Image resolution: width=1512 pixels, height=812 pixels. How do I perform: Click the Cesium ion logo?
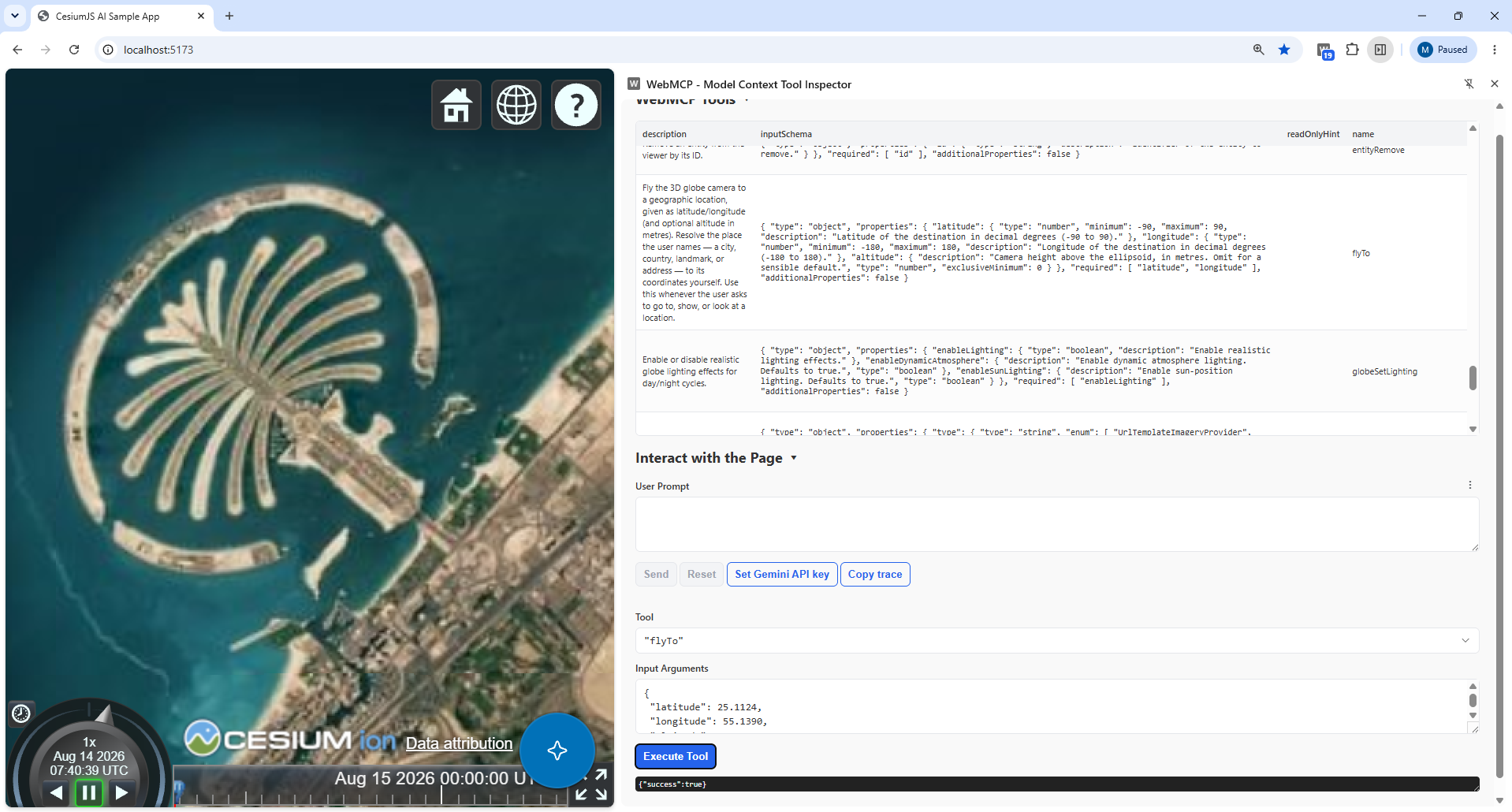click(x=290, y=739)
